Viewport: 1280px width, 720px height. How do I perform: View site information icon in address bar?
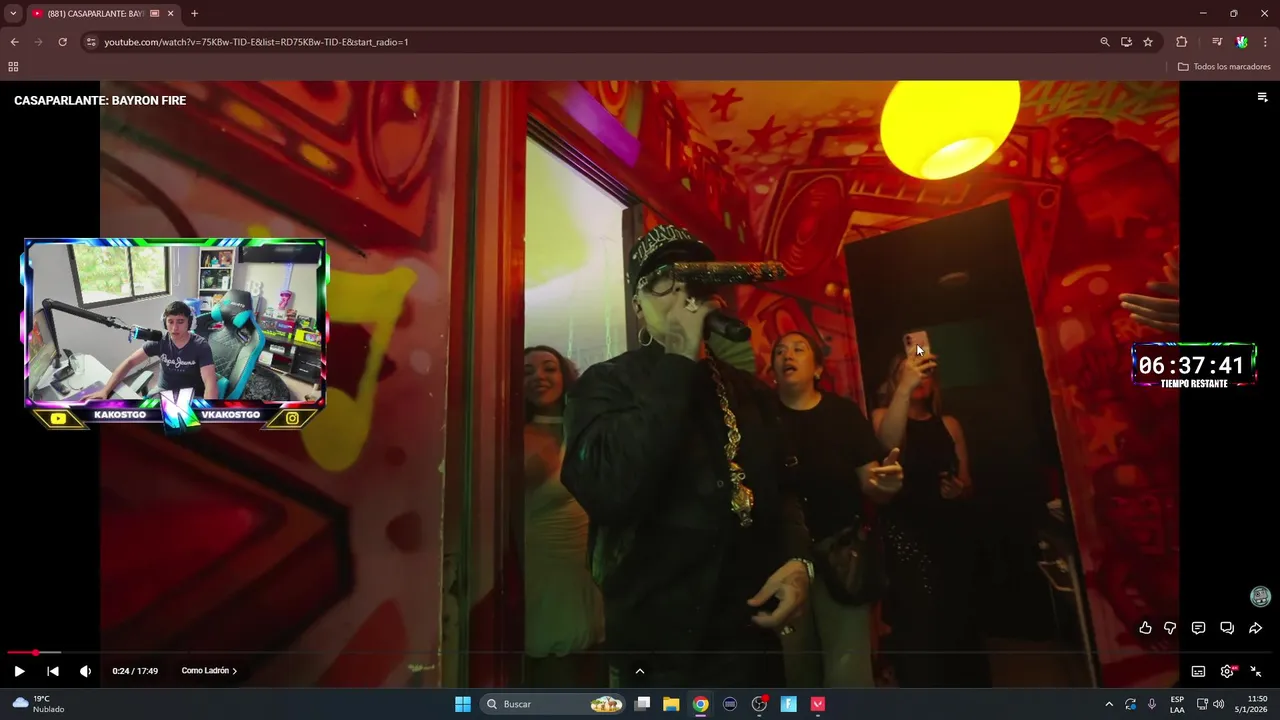pyautogui.click(x=91, y=42)
